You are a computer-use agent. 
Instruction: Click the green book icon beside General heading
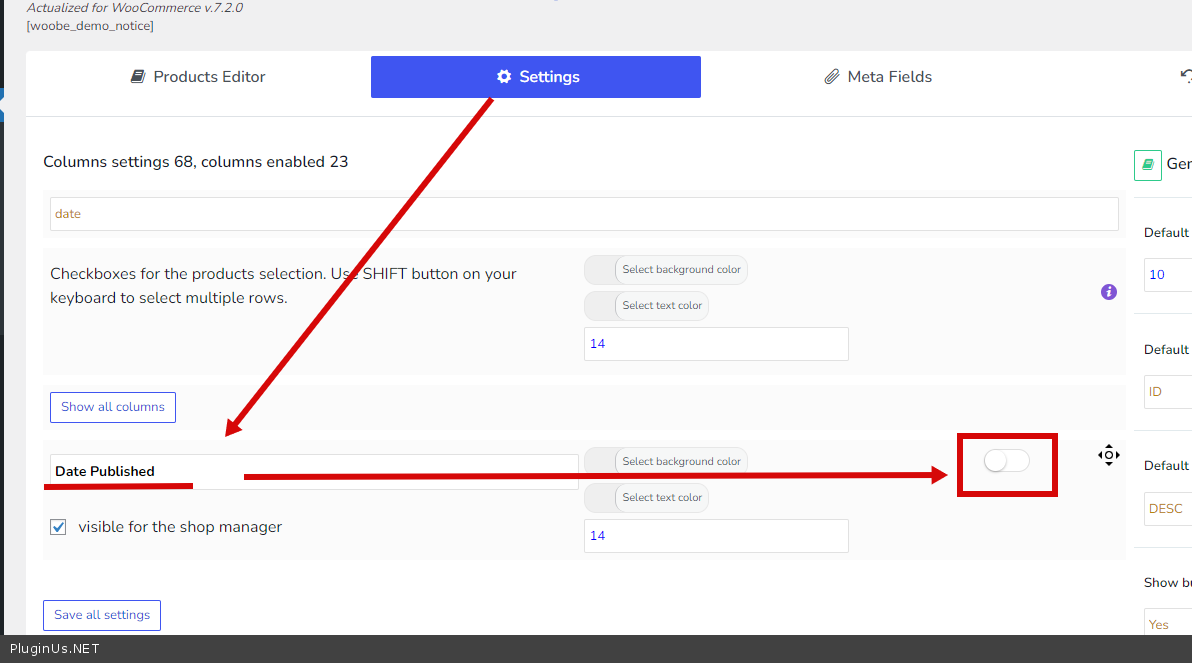pyautogui.click(x=1147, y=165)
